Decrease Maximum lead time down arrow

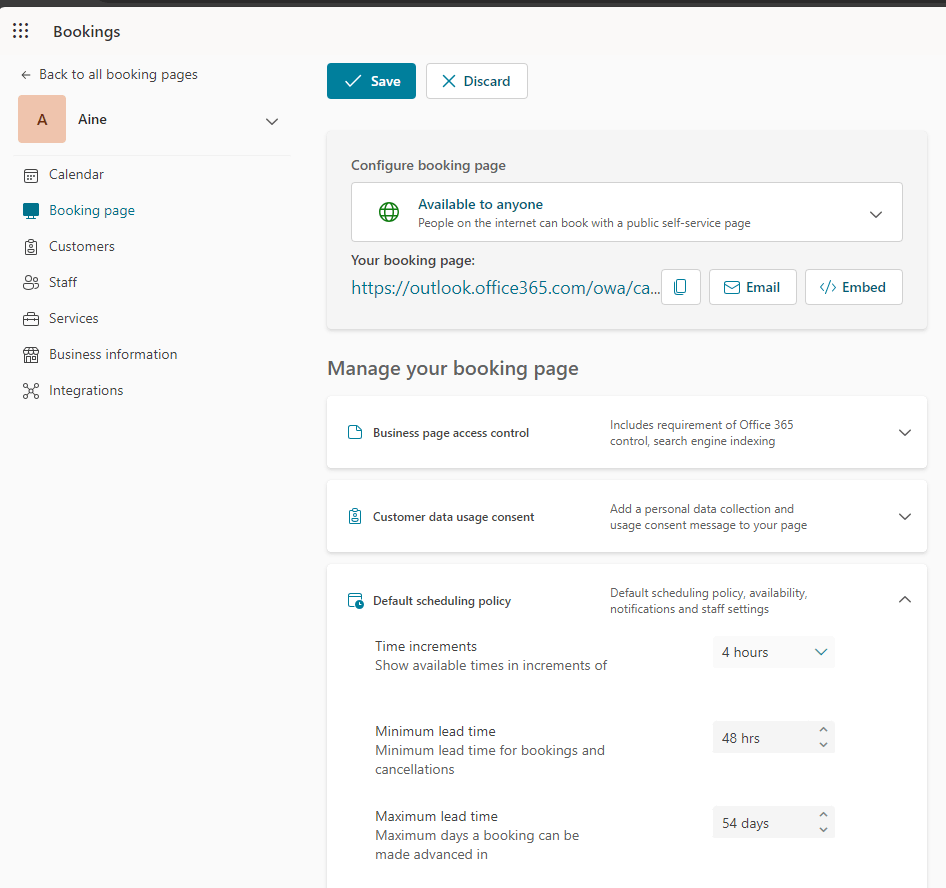tap(823, 830)
